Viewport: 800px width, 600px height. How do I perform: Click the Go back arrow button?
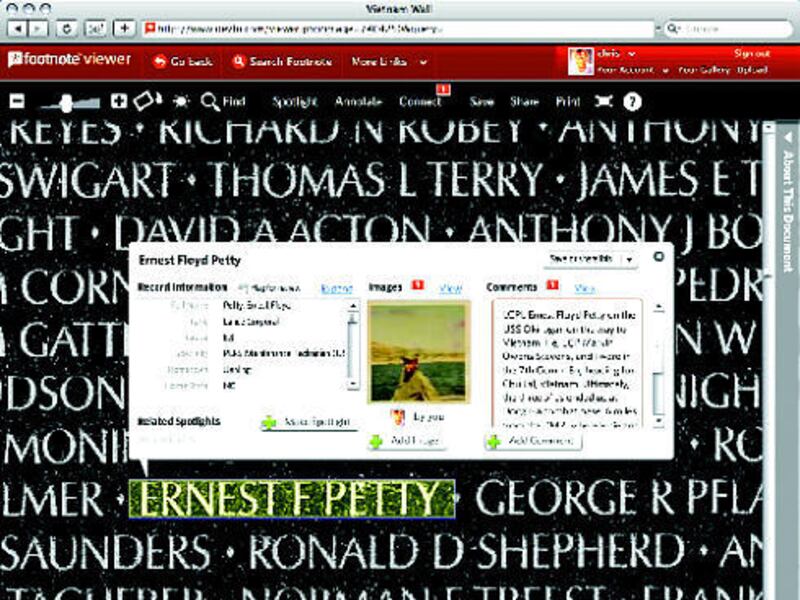[183, 62]
